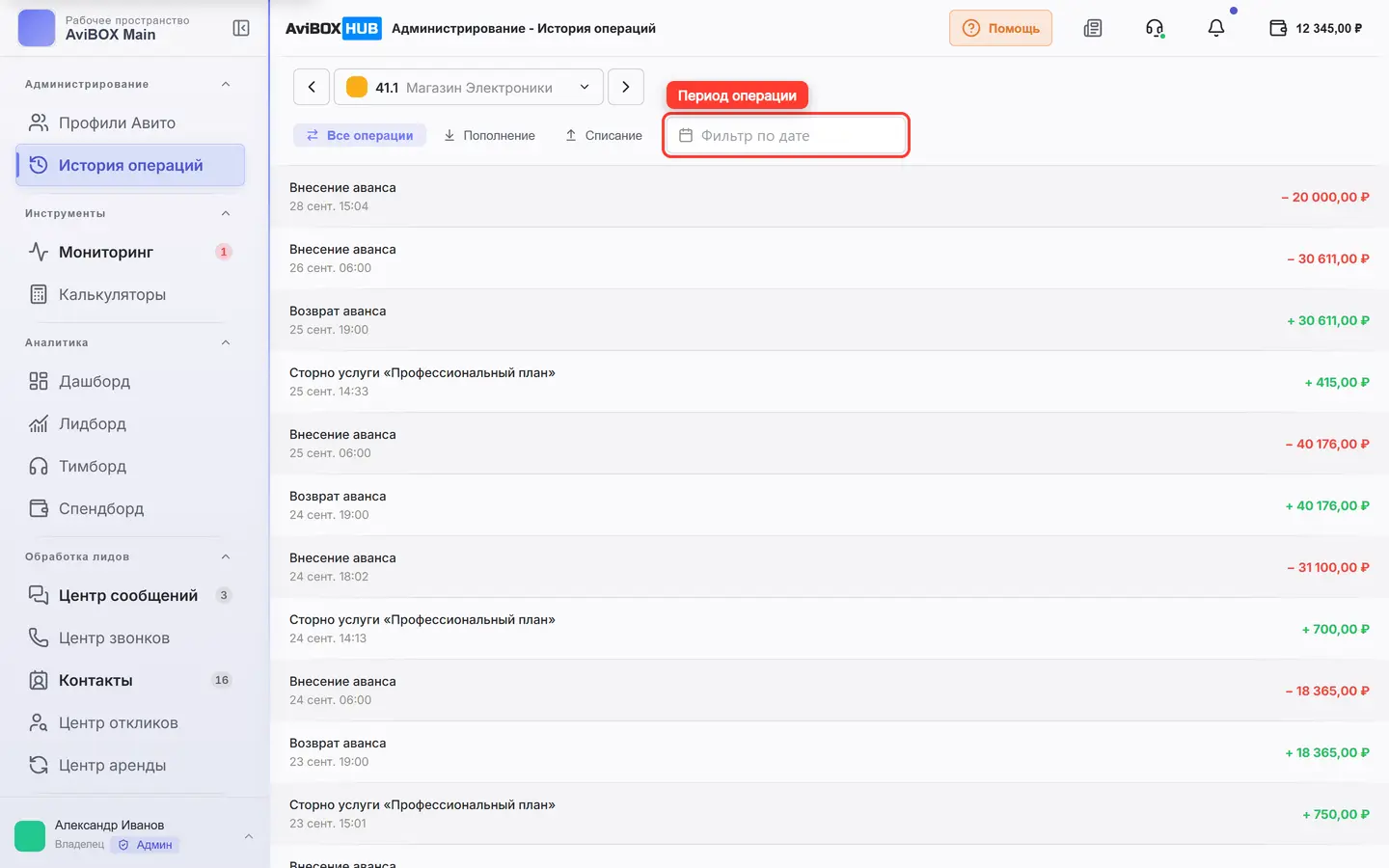Select the Все операции tab
The height and width of the screenshot is (868, 1389).
(x=360, y=136)
